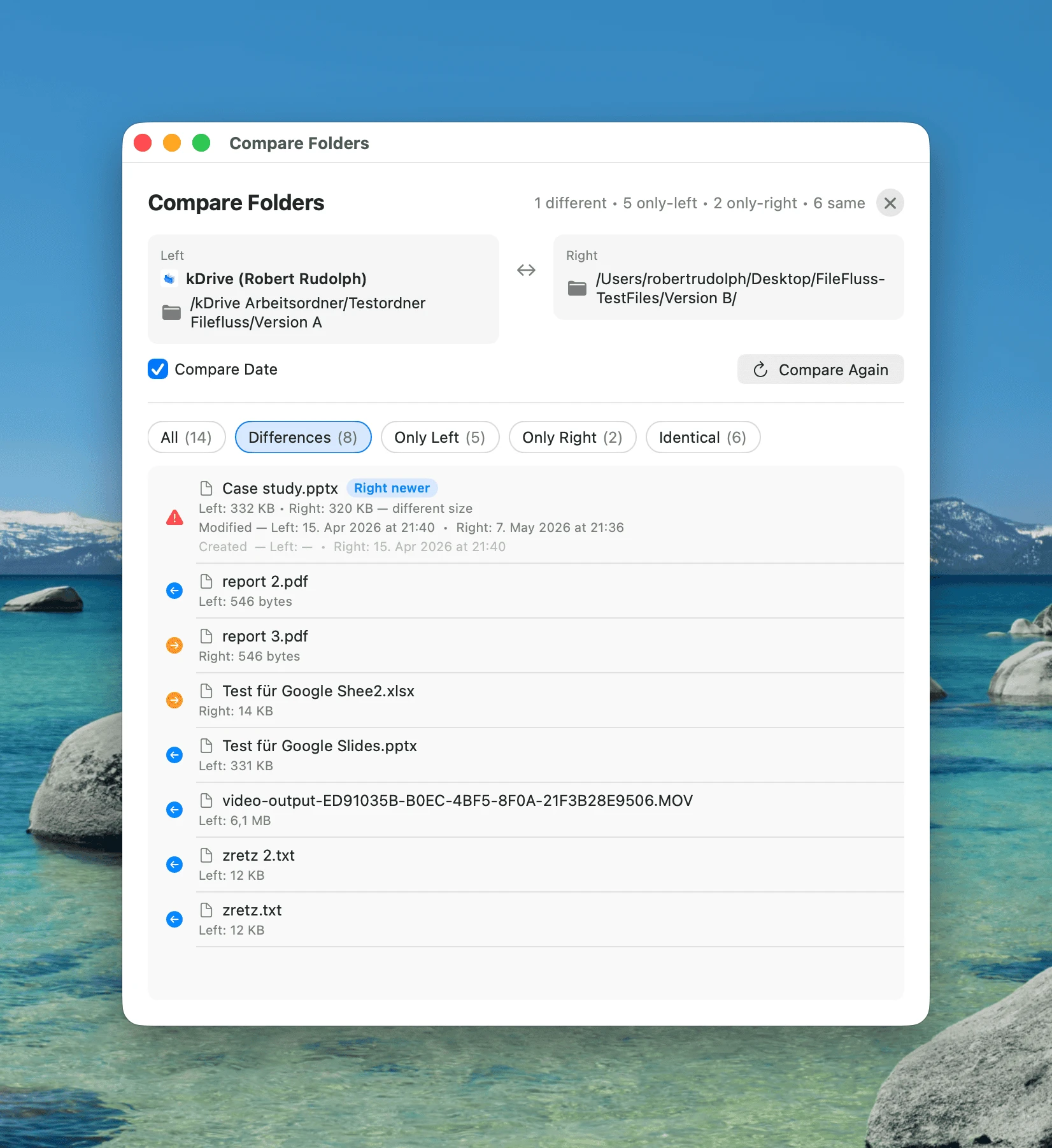Close the comparison with the gray X button
Image resolution: width=1052 pixels, height=1148 pixels.
[x=890, y=203]
